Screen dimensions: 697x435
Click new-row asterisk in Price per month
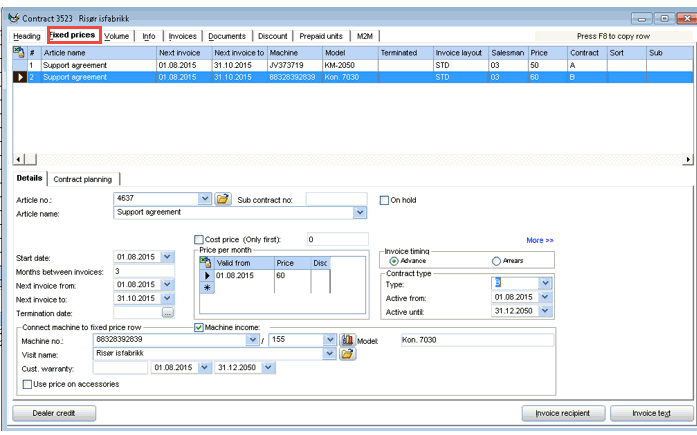tap(206, 287)
